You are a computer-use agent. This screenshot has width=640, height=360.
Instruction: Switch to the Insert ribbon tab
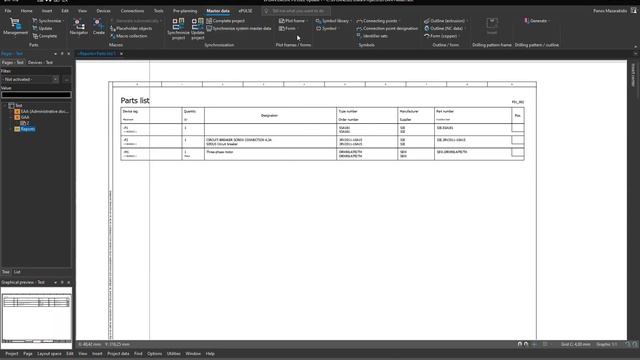(x=47, y=11)
